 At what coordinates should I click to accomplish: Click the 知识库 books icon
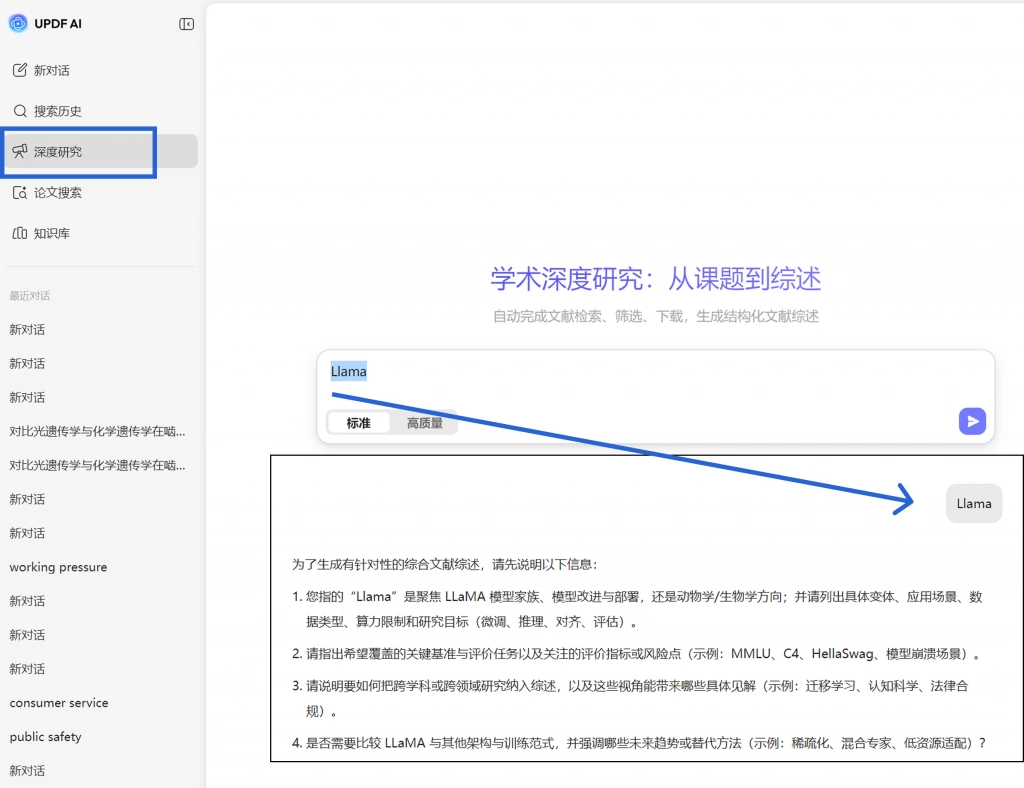pyautogui.click(x=20, y=233)
